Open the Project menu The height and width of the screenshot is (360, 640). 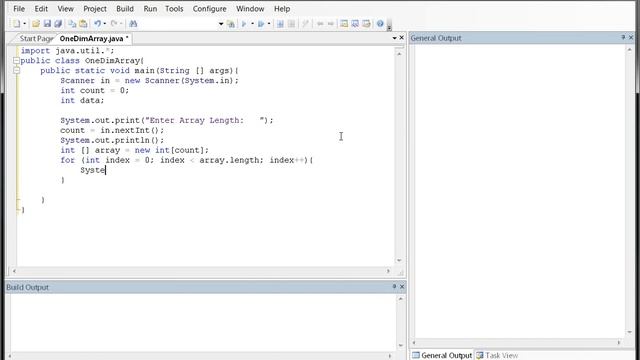(95, 9)
